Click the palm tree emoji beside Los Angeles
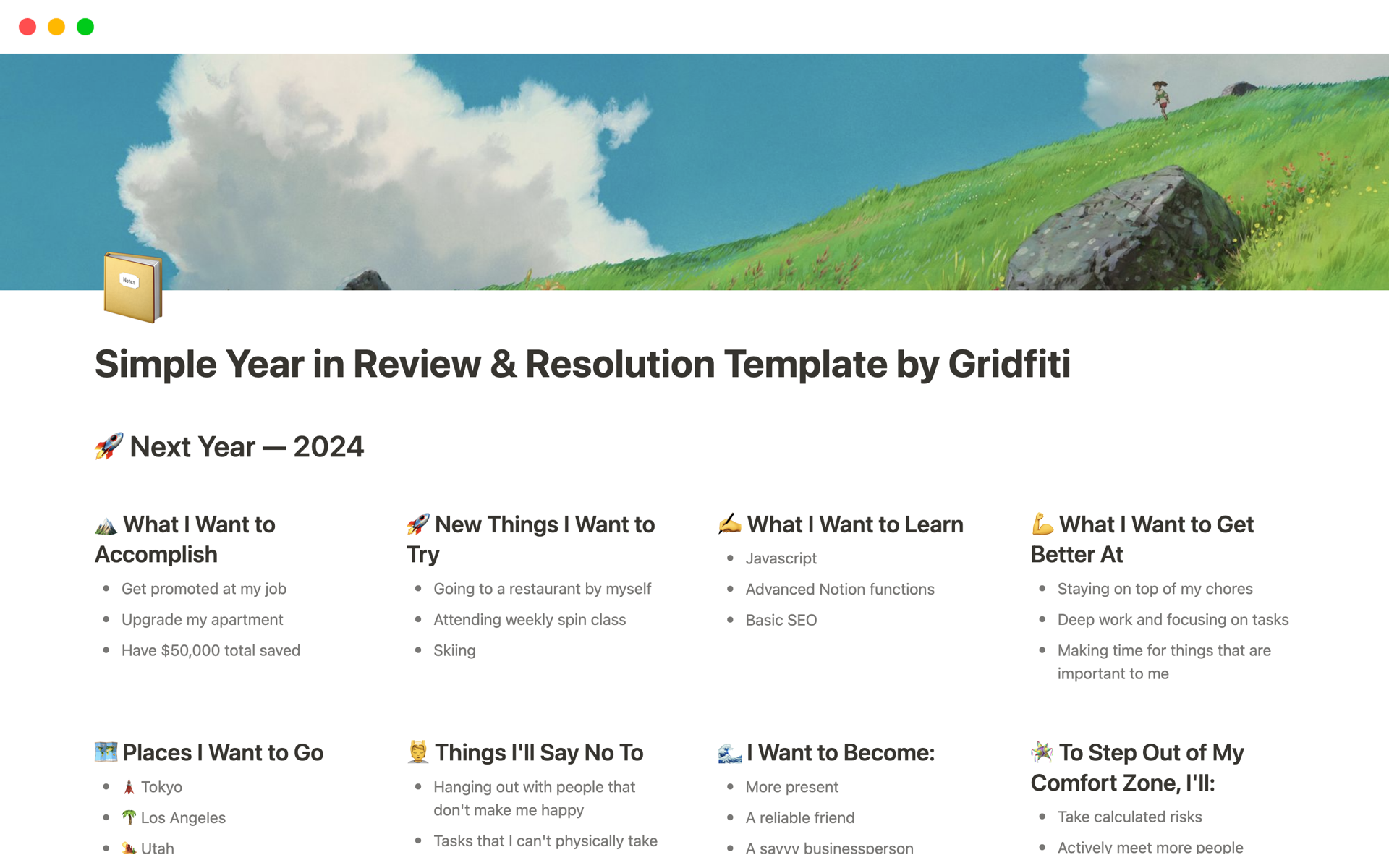The width and height of the screenshot is (1389, 868). (x=129, y=817)
